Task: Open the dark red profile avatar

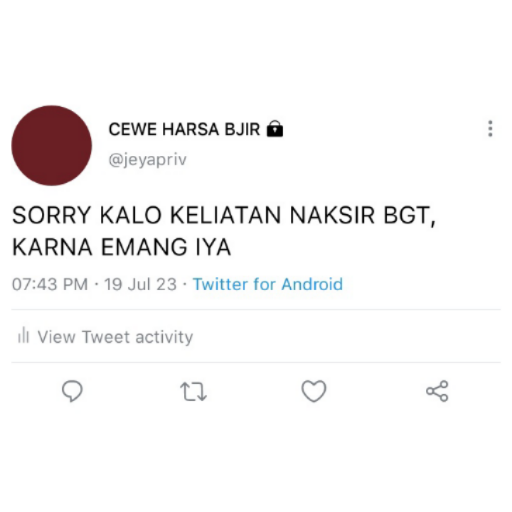Action: point(52,146)
